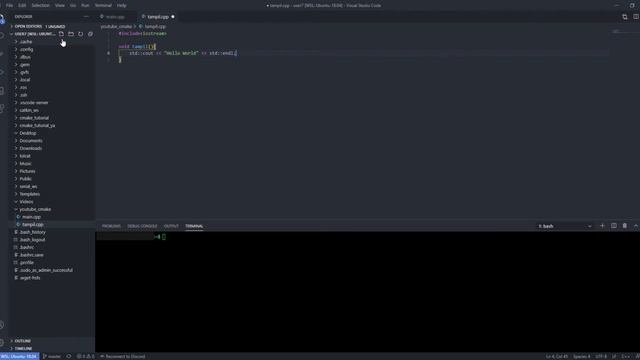Refresh the Explorer file tree
Image resolution: width=640 pixels, height=360 pixels.
[x=81, y=34]
